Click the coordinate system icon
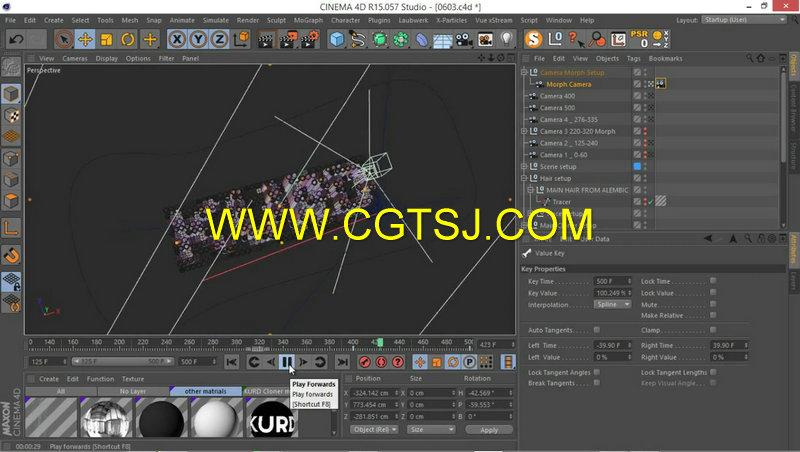Viewport: 800px width, 452px height. click(x=241, y=39)
